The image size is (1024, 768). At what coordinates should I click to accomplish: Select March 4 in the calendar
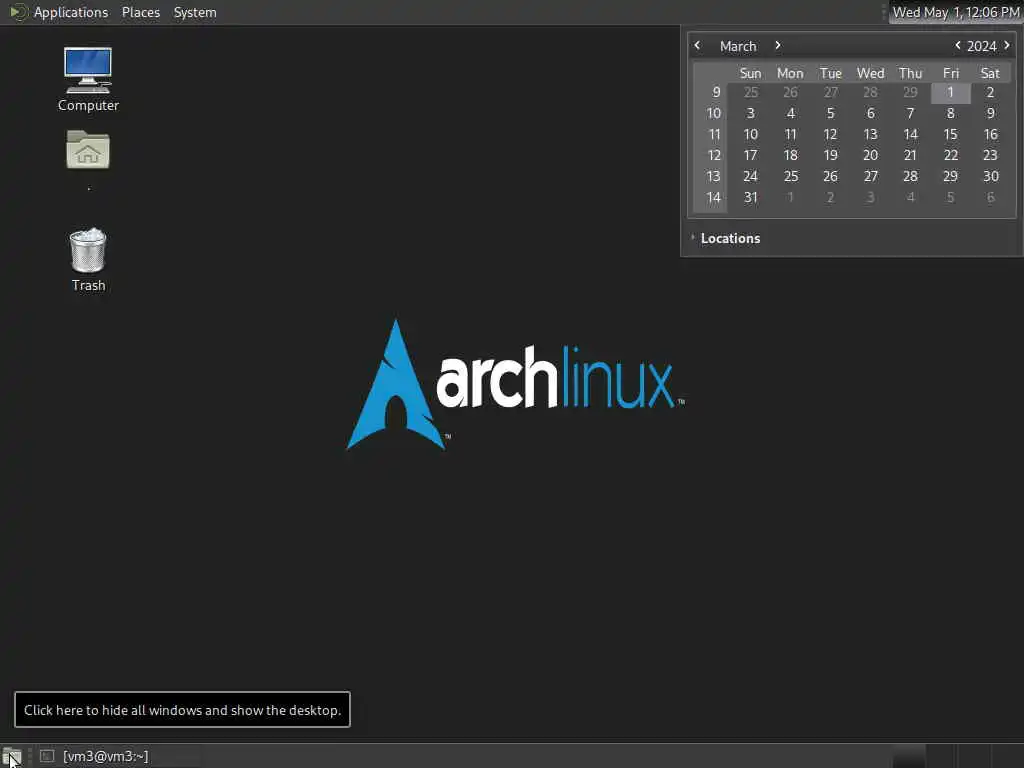tap(790, 113)
